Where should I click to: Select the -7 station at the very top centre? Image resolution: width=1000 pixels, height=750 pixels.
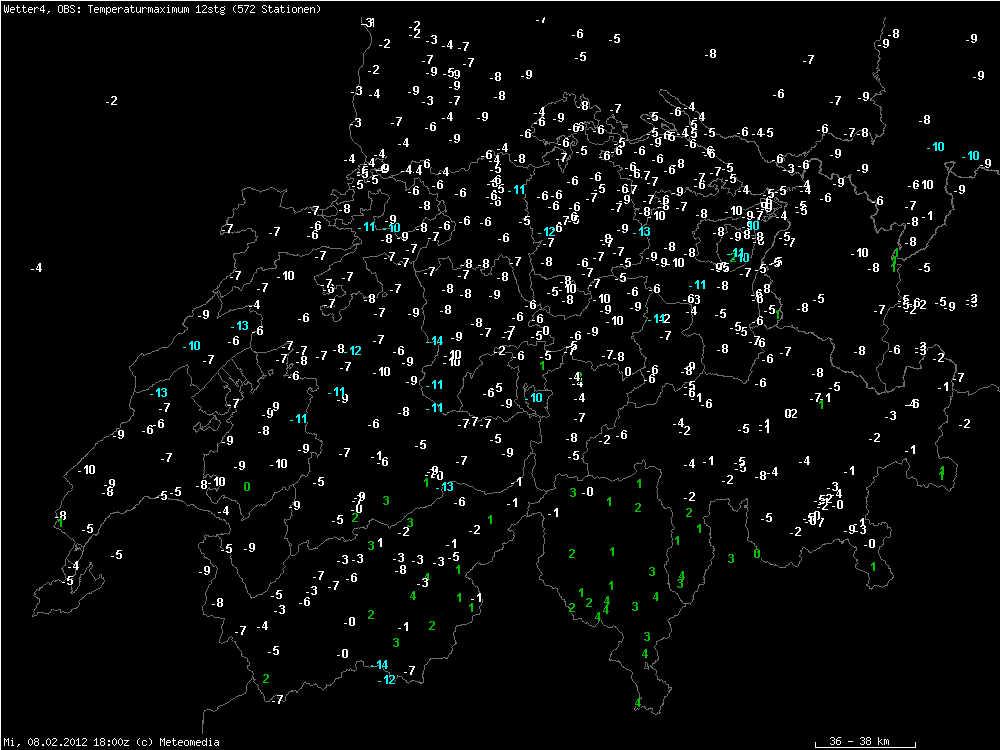(541, 20)
